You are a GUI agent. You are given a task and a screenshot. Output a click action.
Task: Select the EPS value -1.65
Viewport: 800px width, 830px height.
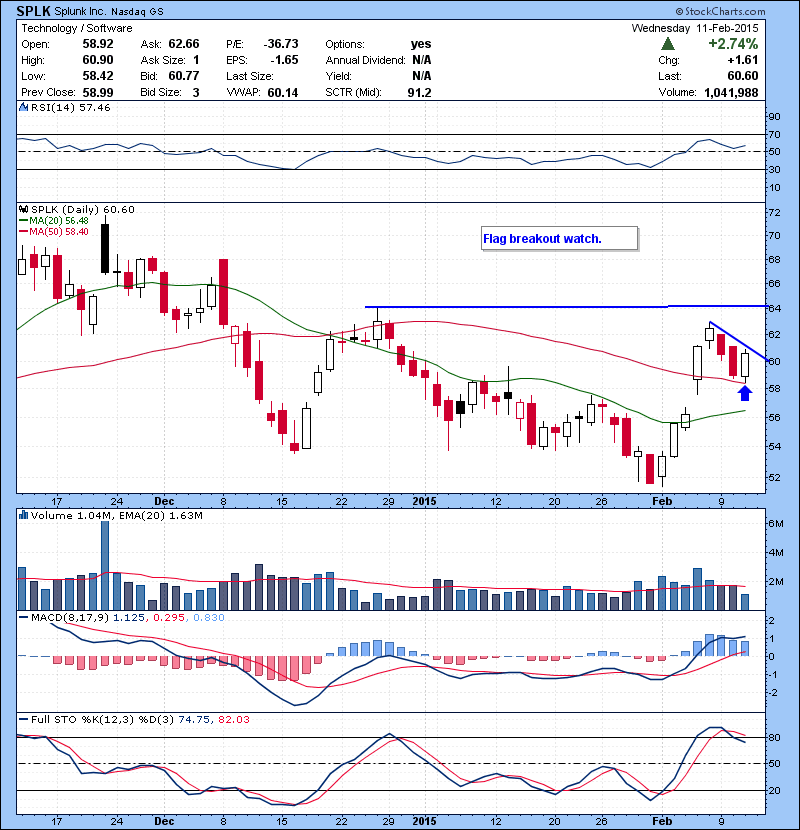click(284, 60)
